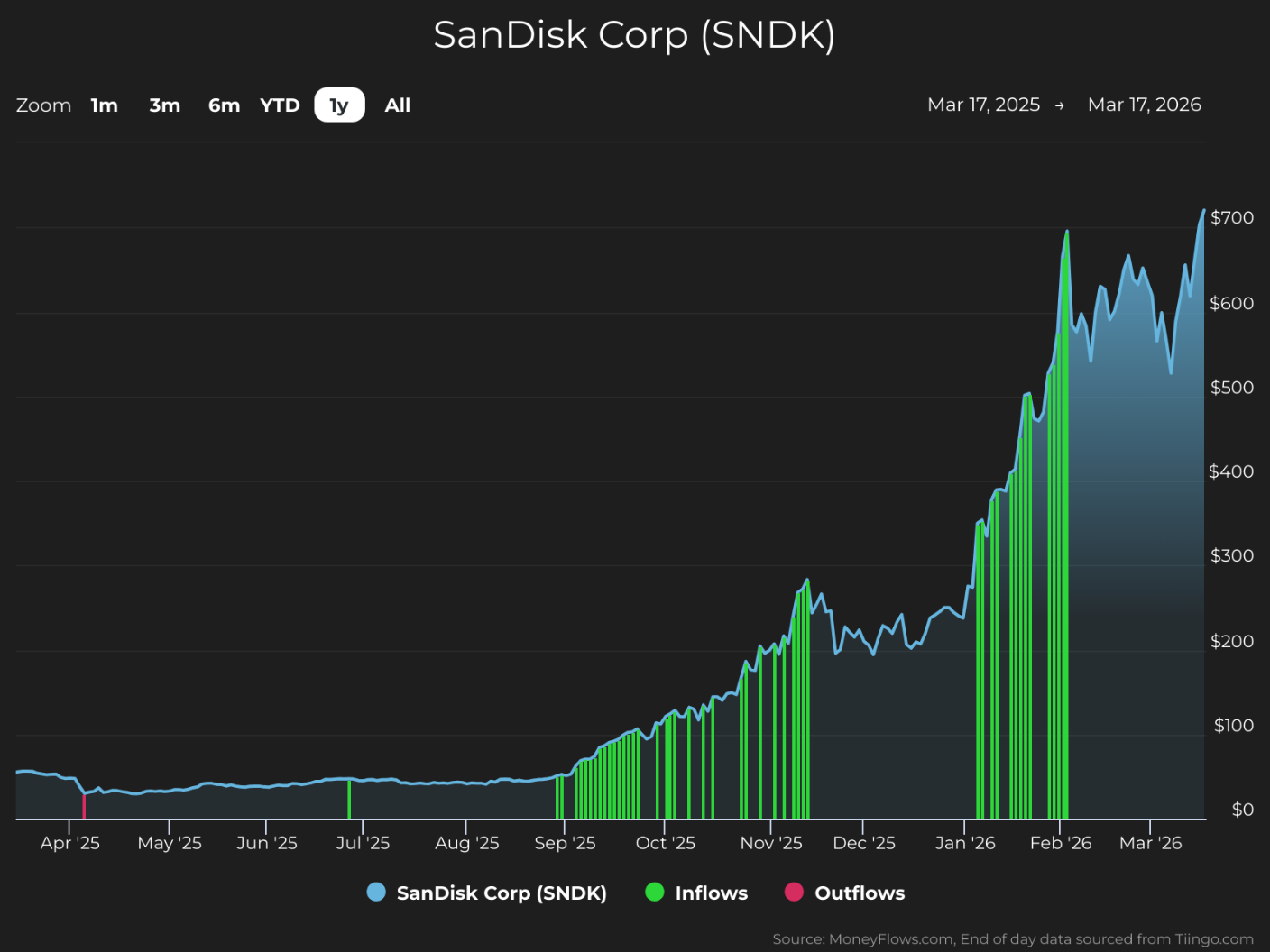Click the May '25 x-axis label
This screenshot has height=952, width=1270.
(170, 843)
